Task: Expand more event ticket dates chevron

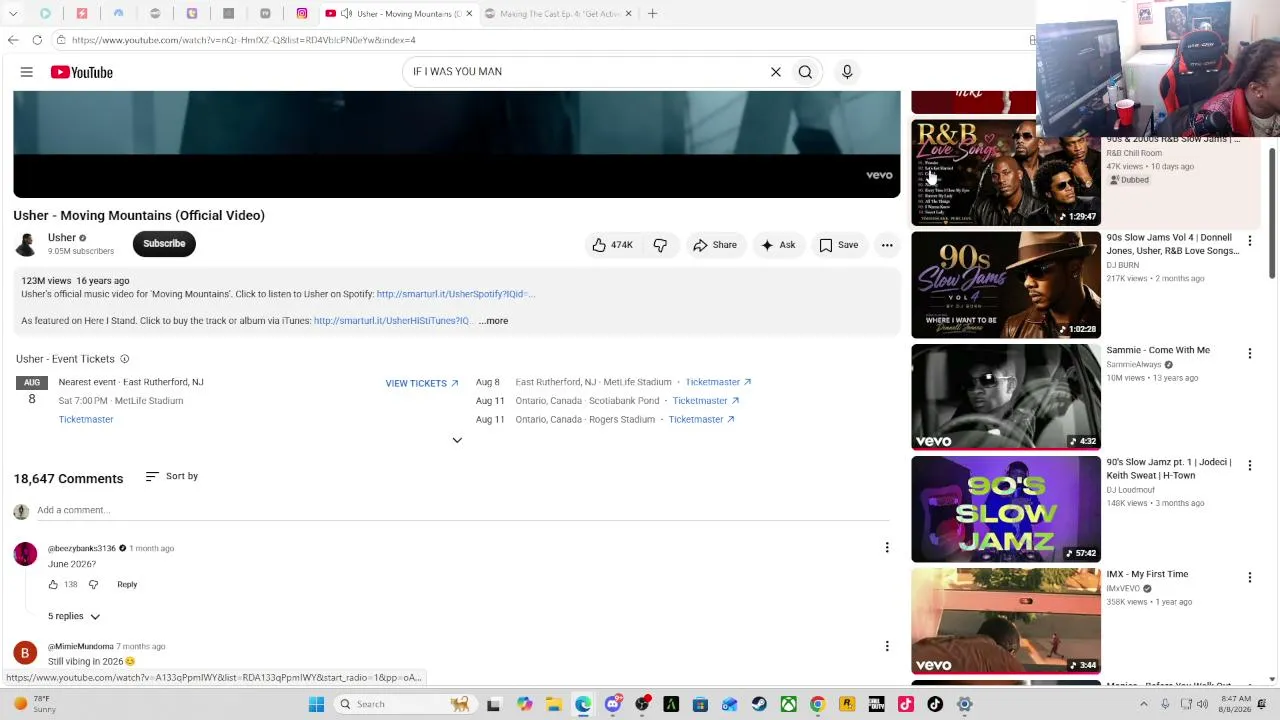Action: click(457, 440)
